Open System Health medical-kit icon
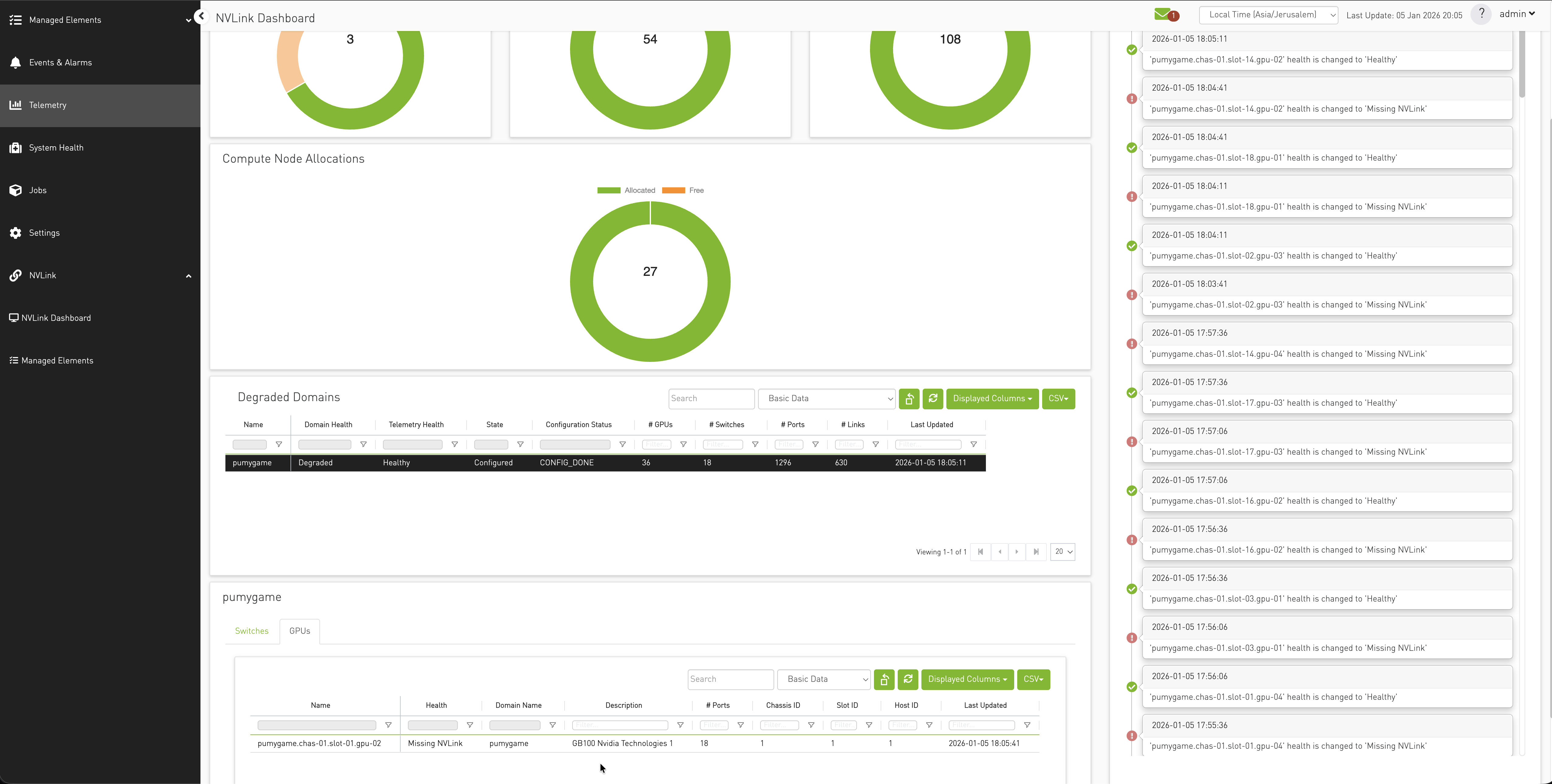The width and height of the screenshot is (1552, 784). coord(16,147)
